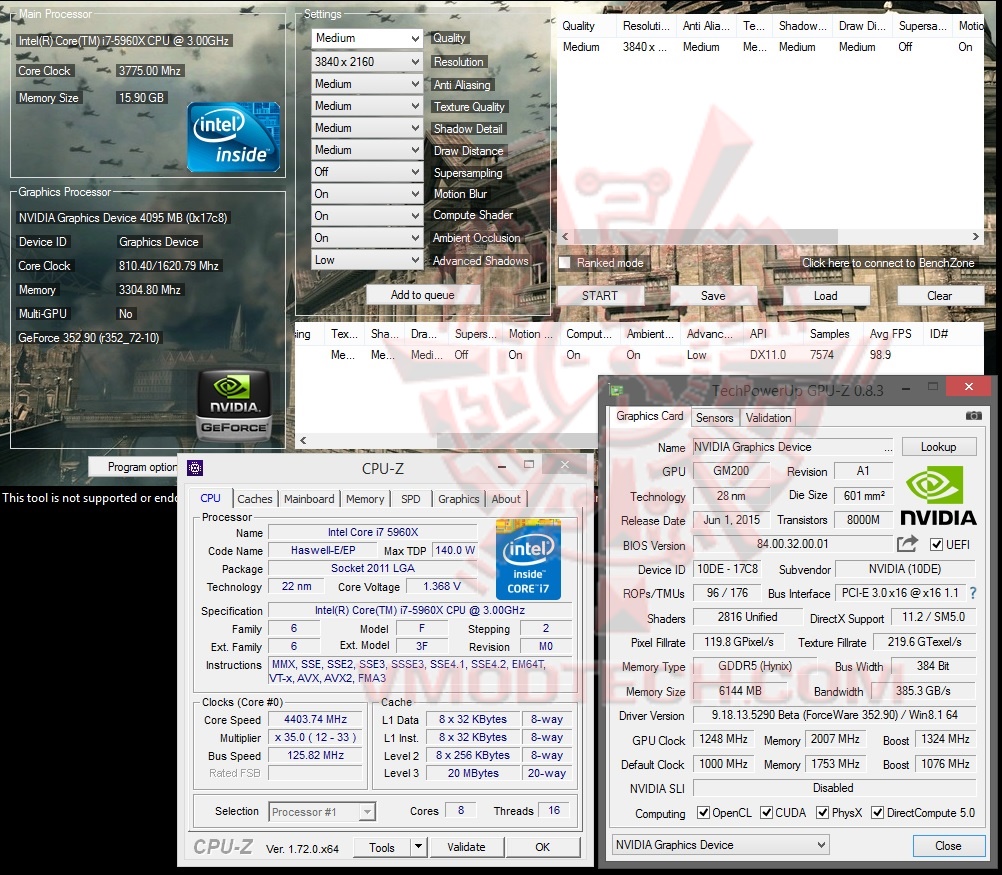Click the Close button in GPU-Z

[x=948, y=846]
